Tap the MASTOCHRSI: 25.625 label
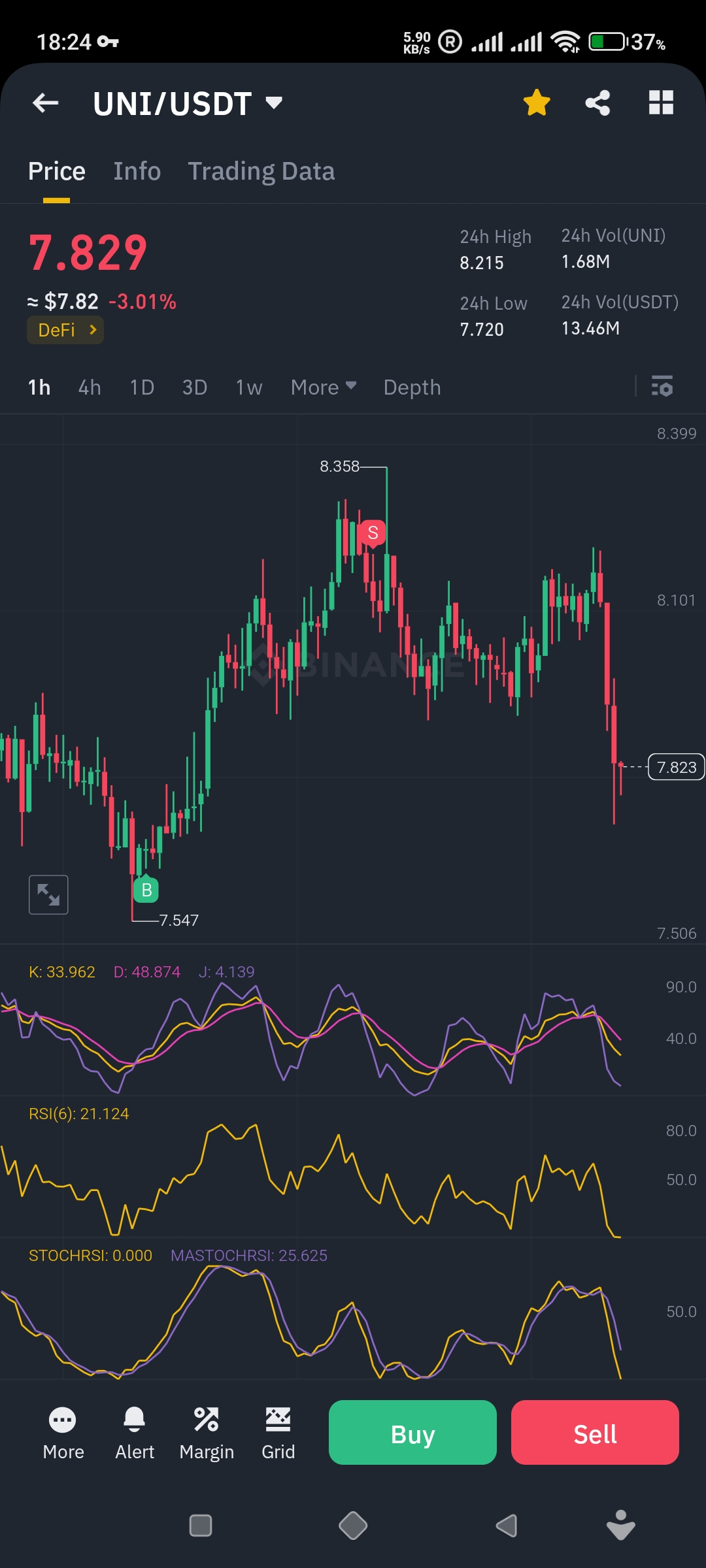The image size is (706, 1568). (249, 1255)
